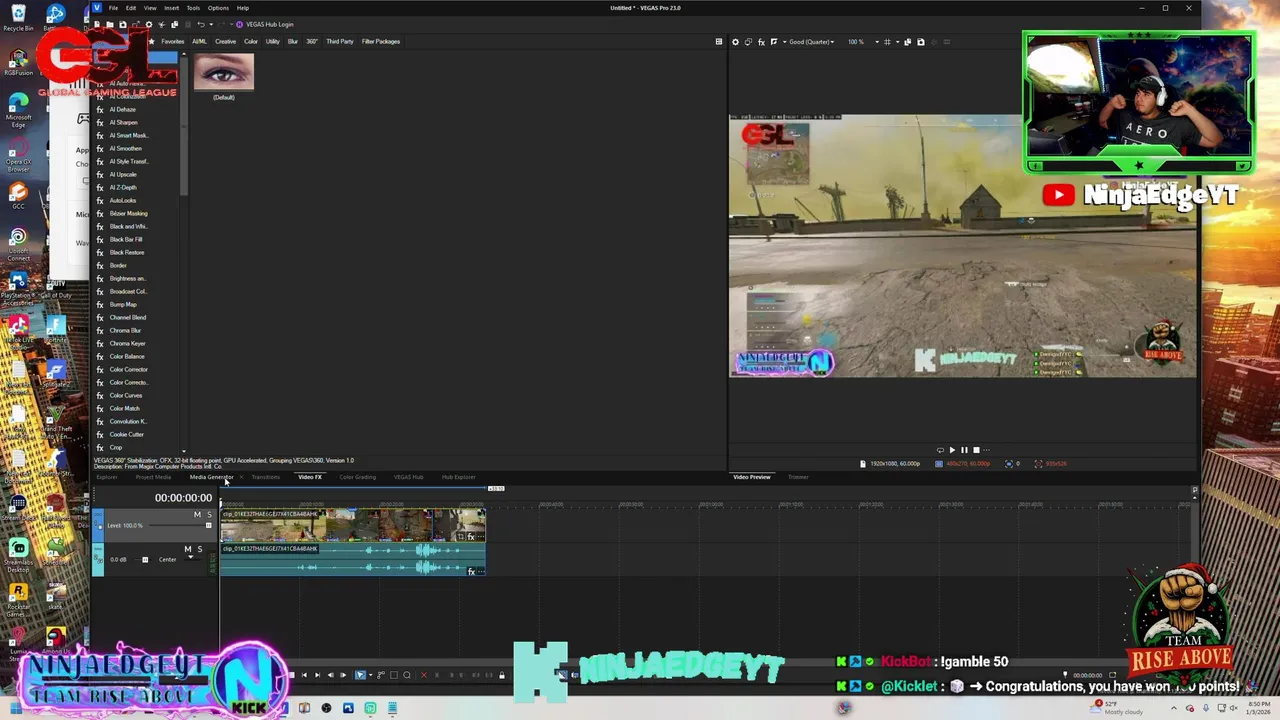This screenshot has width=1280, height=720.
Task: Select AI Dehaze effect in list
Action: point(122,110)
